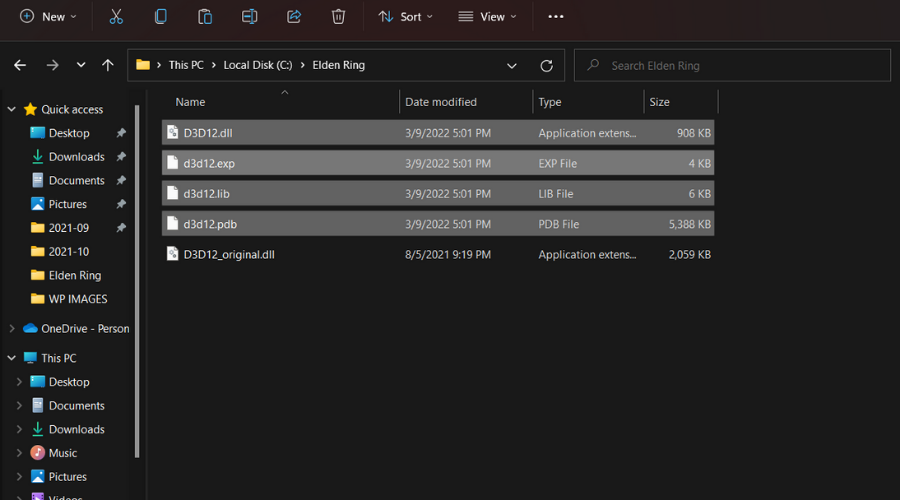Image resolution: width=900 pixels, height=500 pixels.
Task: Click the Paste clipboard icon
Action: click(205, 17)
